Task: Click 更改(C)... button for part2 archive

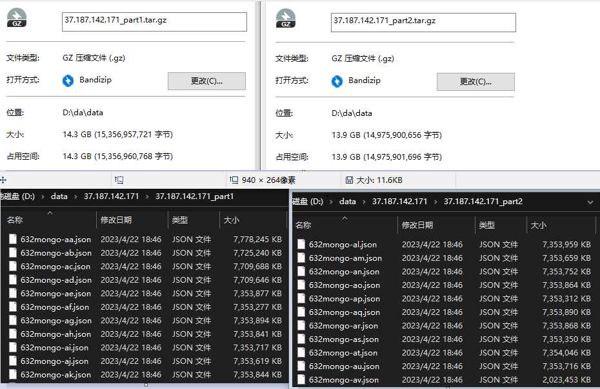Action: coord(476,82)
